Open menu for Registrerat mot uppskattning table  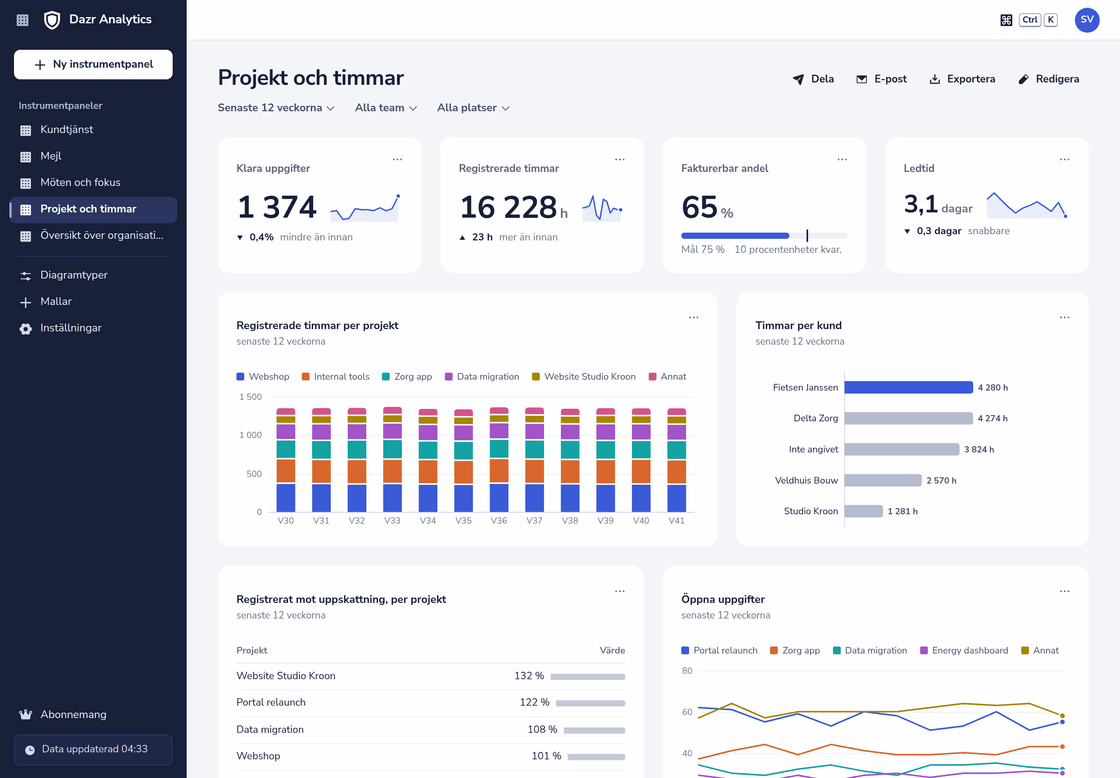620,592
